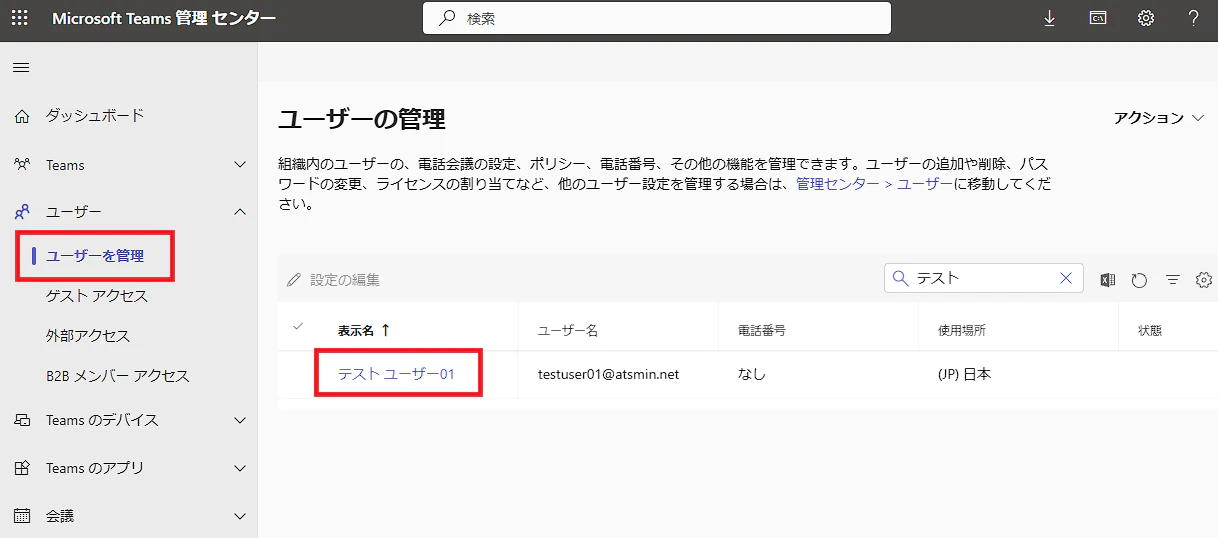Open ダッシュボード in sidebar

[x=95, y=116]
